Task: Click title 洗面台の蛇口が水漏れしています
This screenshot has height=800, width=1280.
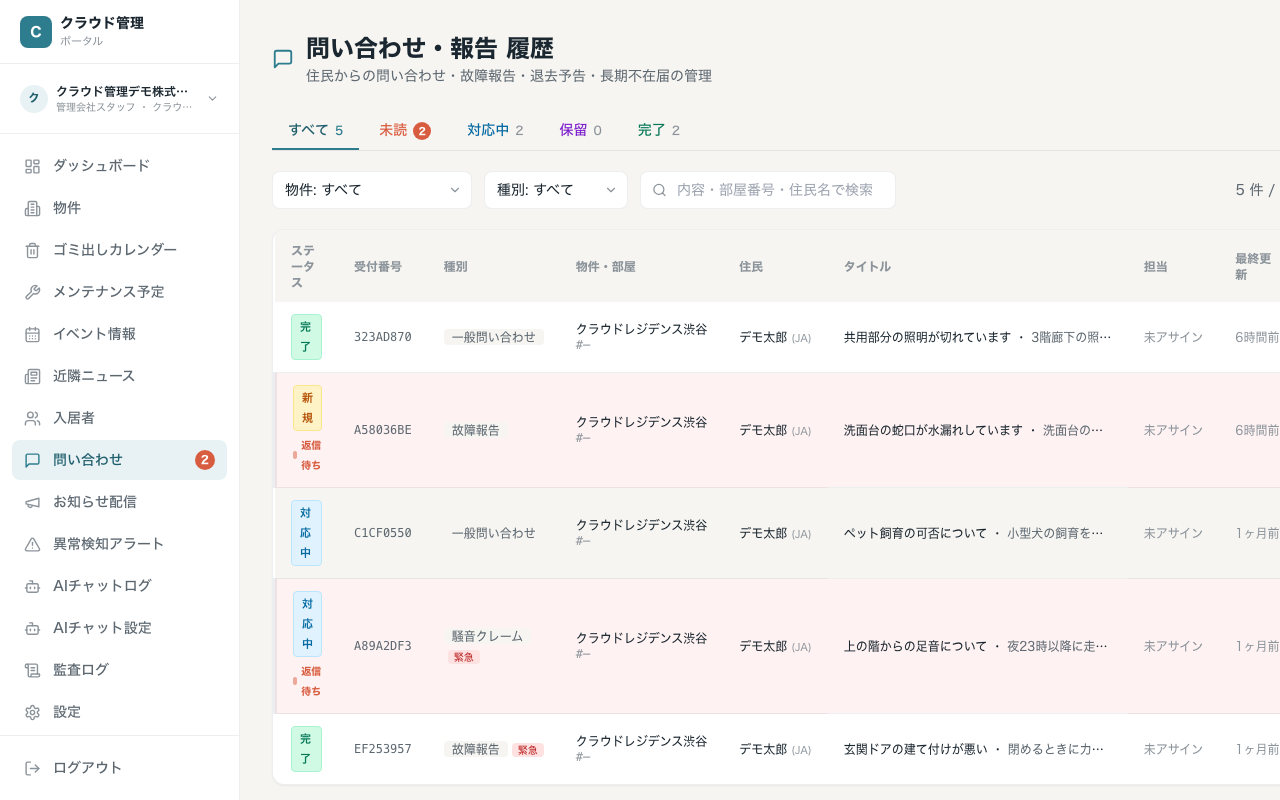Action: pos(934,430)
